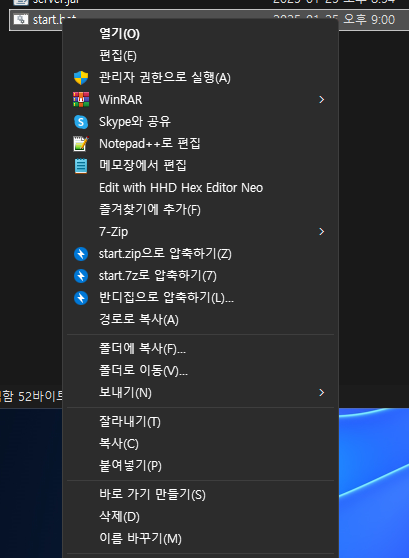Click Bandizip icon beside start.7z entry
This screenshot has width=409, height=558.
pos(81,276)
